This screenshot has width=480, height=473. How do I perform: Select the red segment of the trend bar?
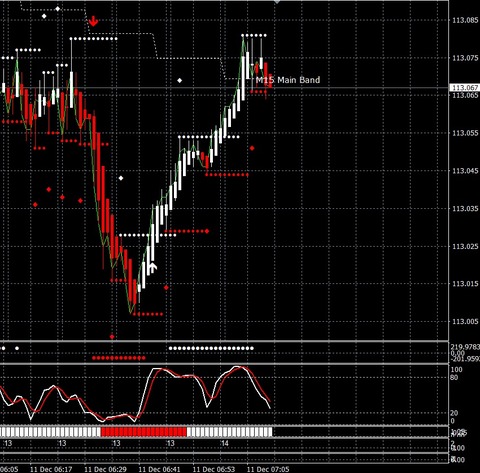pos(144,432)
